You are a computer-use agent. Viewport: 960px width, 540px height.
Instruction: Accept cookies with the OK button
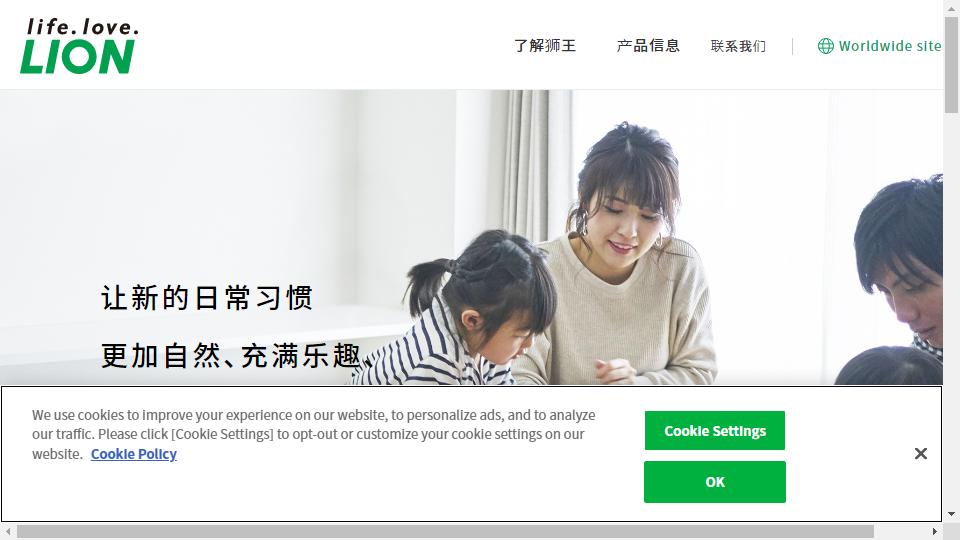pyautogui.click(x=714, y=482)
